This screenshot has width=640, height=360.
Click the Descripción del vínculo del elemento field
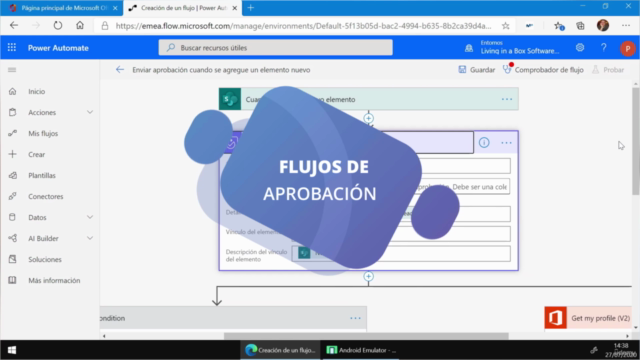coord(401,253)
